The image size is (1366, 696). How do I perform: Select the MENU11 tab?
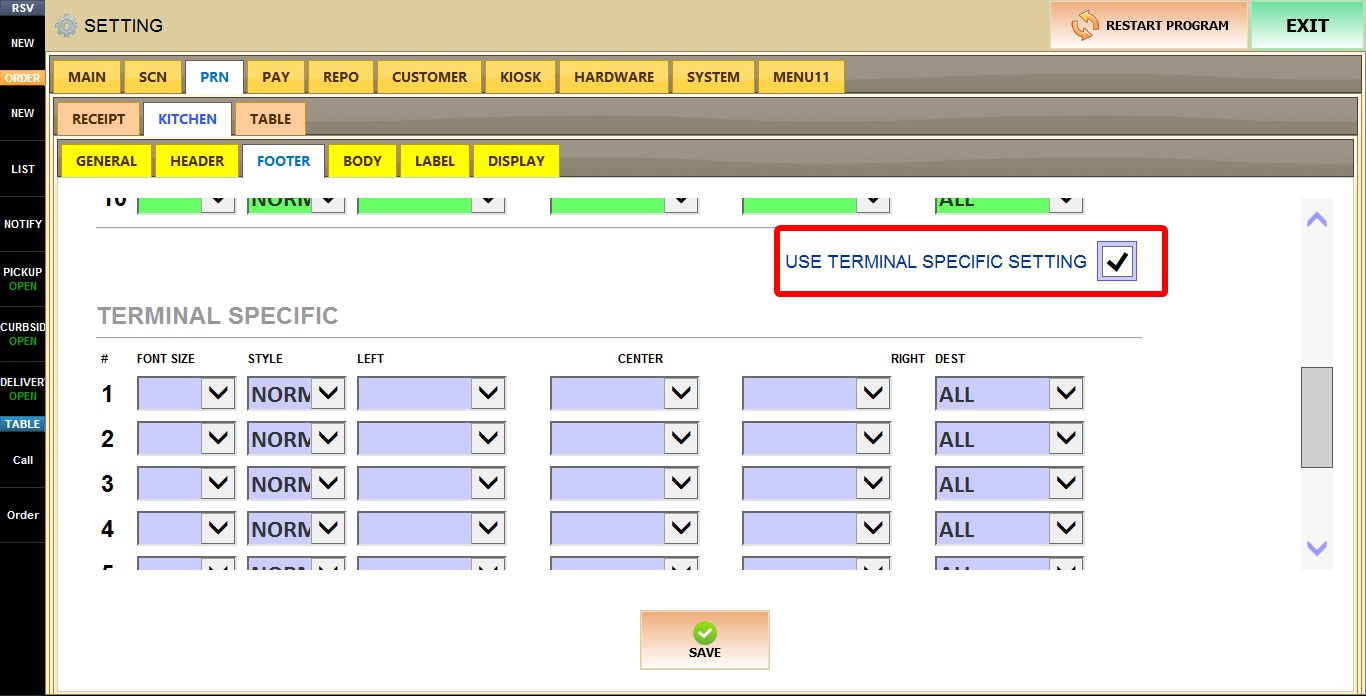click(x=801, y=77)
